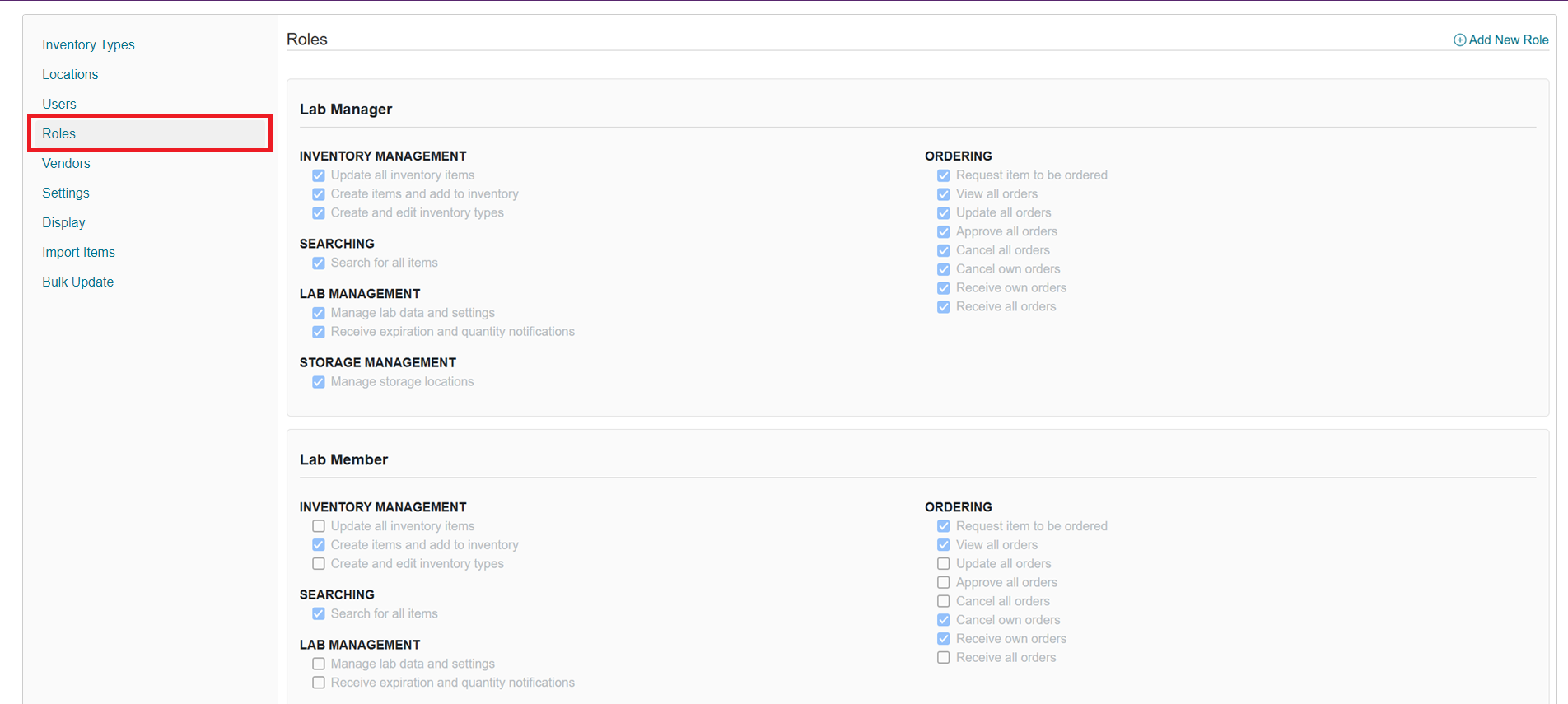This screenshot has height=704, width=1568.
Task: Uncheck Lab Member's Create items and add to inventory
Action: click(319, 545)
